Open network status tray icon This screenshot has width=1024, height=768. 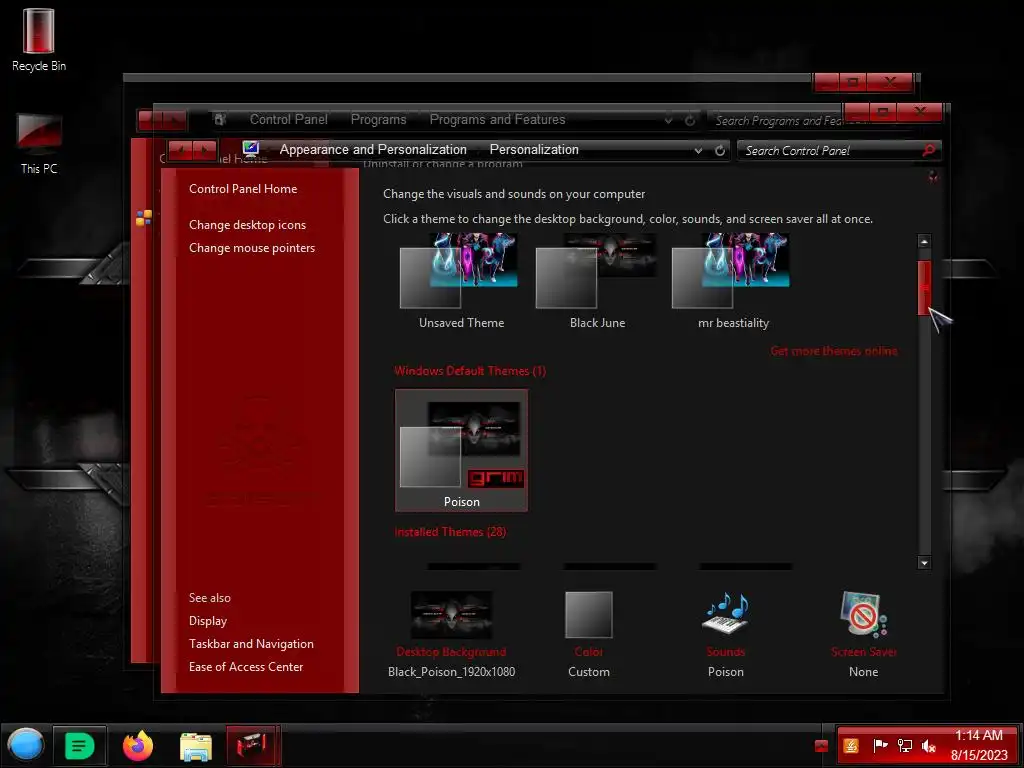[904, 746]
